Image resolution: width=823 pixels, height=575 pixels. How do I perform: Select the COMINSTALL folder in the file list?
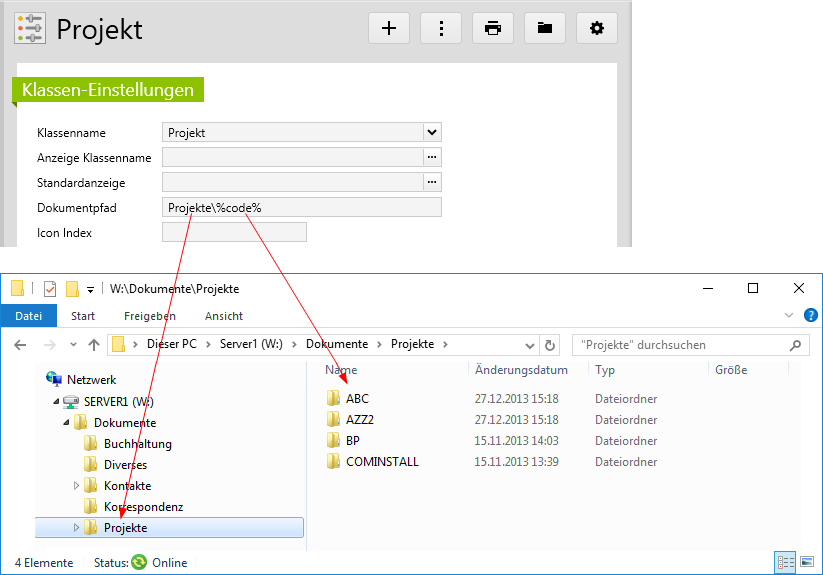click(382, 462)
